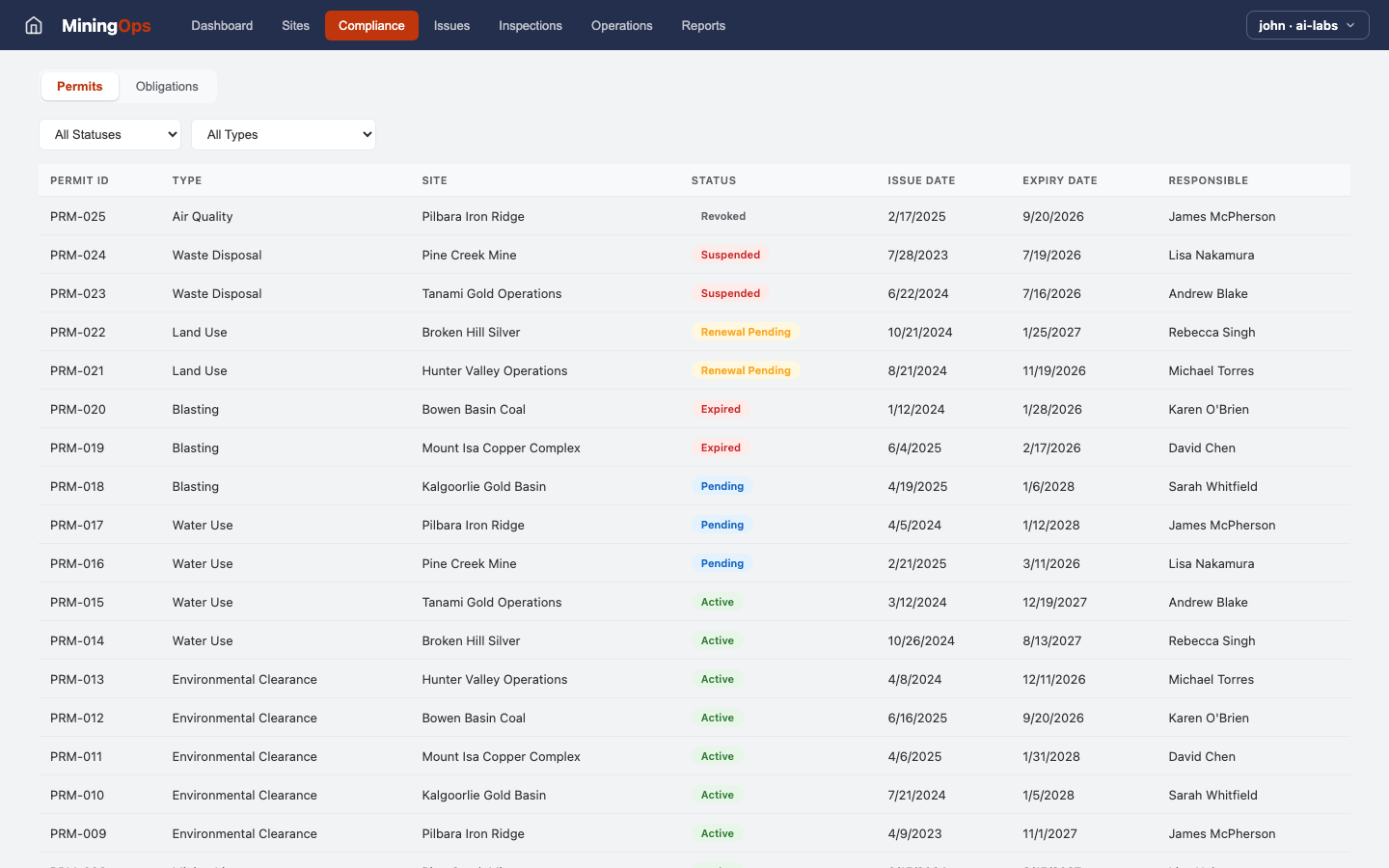Click the Renewal Pending badge on PRM-022
This screenshot has height=868, width=1389.
(x=746, y=332)
